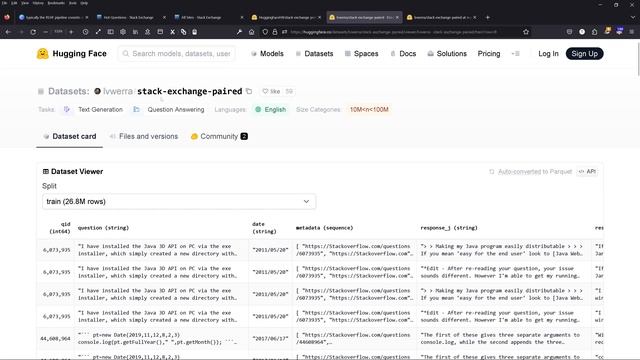Open the View menu
Screen dimensions: 640x360
coord(25,3)
